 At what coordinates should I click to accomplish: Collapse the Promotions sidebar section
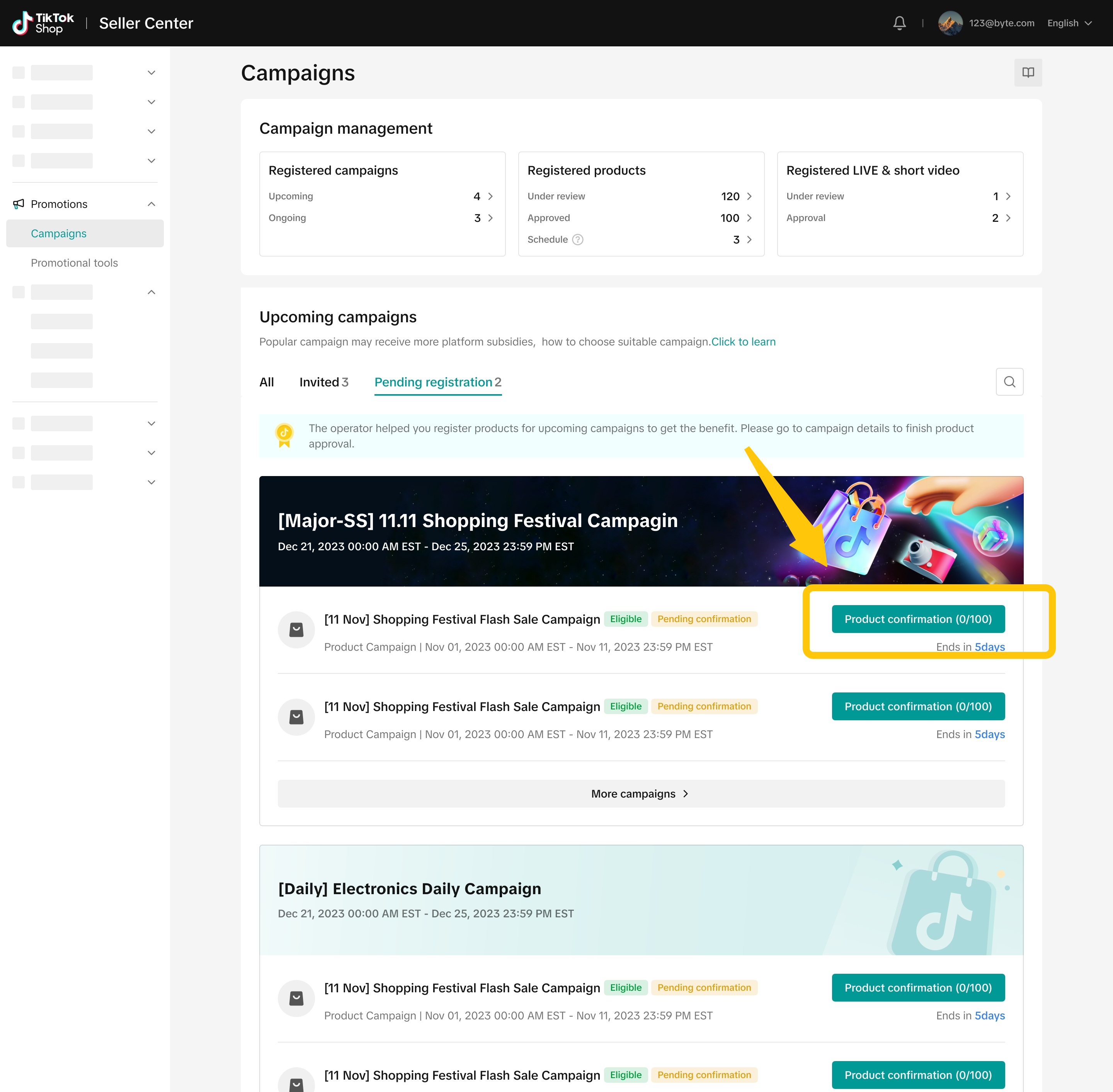point(151,204)
